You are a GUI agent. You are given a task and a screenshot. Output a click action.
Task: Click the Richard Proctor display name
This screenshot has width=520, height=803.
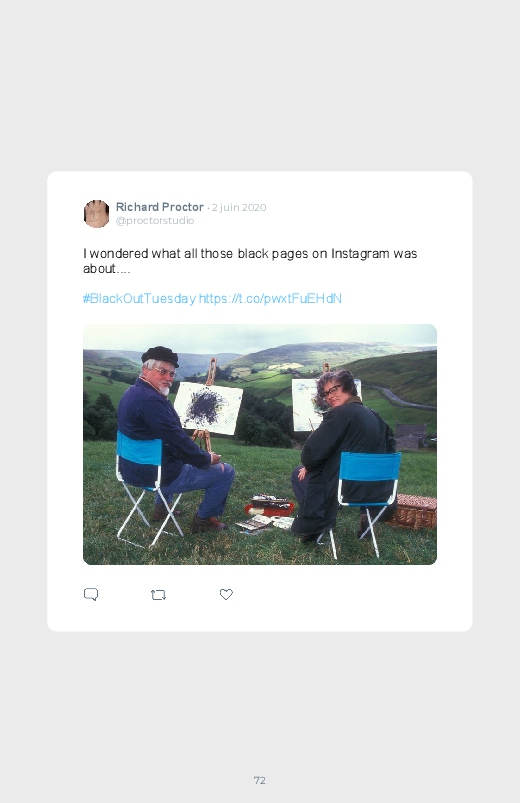pyautogui.click(x=160, y=207)
